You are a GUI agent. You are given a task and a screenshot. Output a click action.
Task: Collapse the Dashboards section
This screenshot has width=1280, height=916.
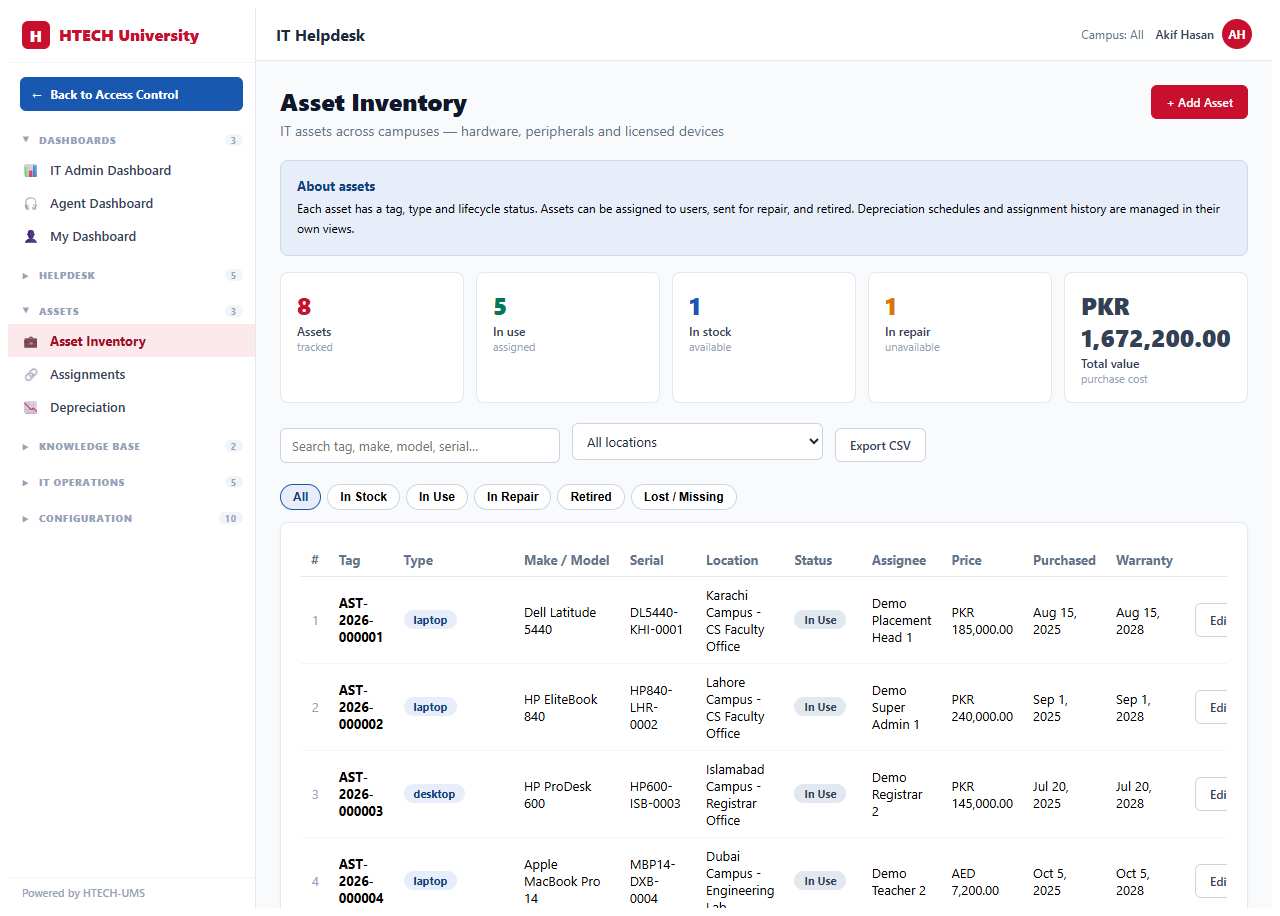131,141
